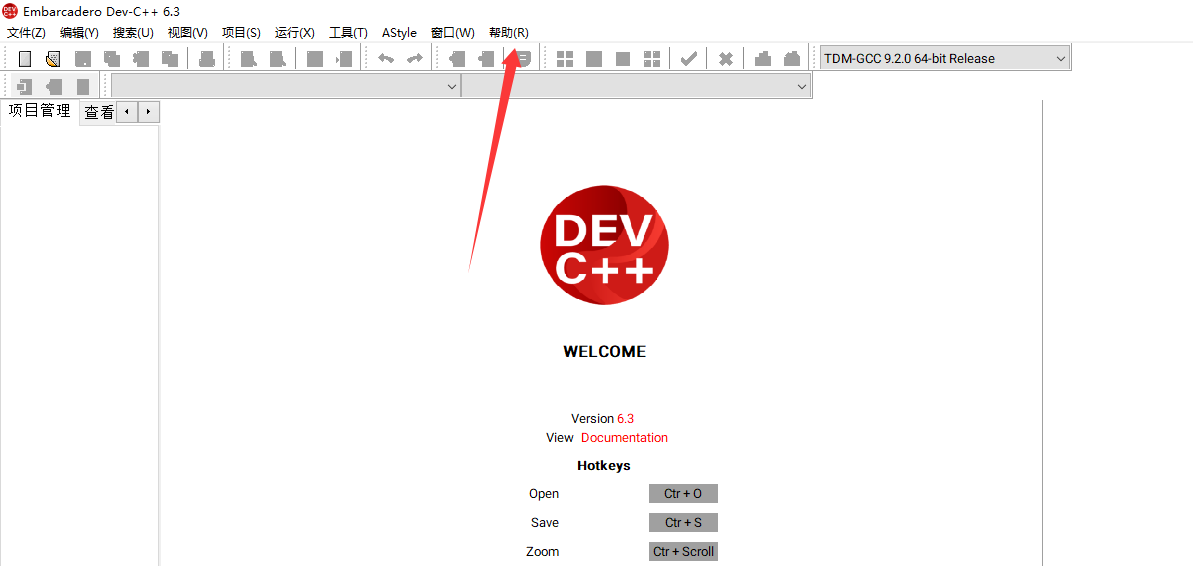Open the 编辑(Y) menu
This screenshot has width=1193, height=566.
click(79, 33)
